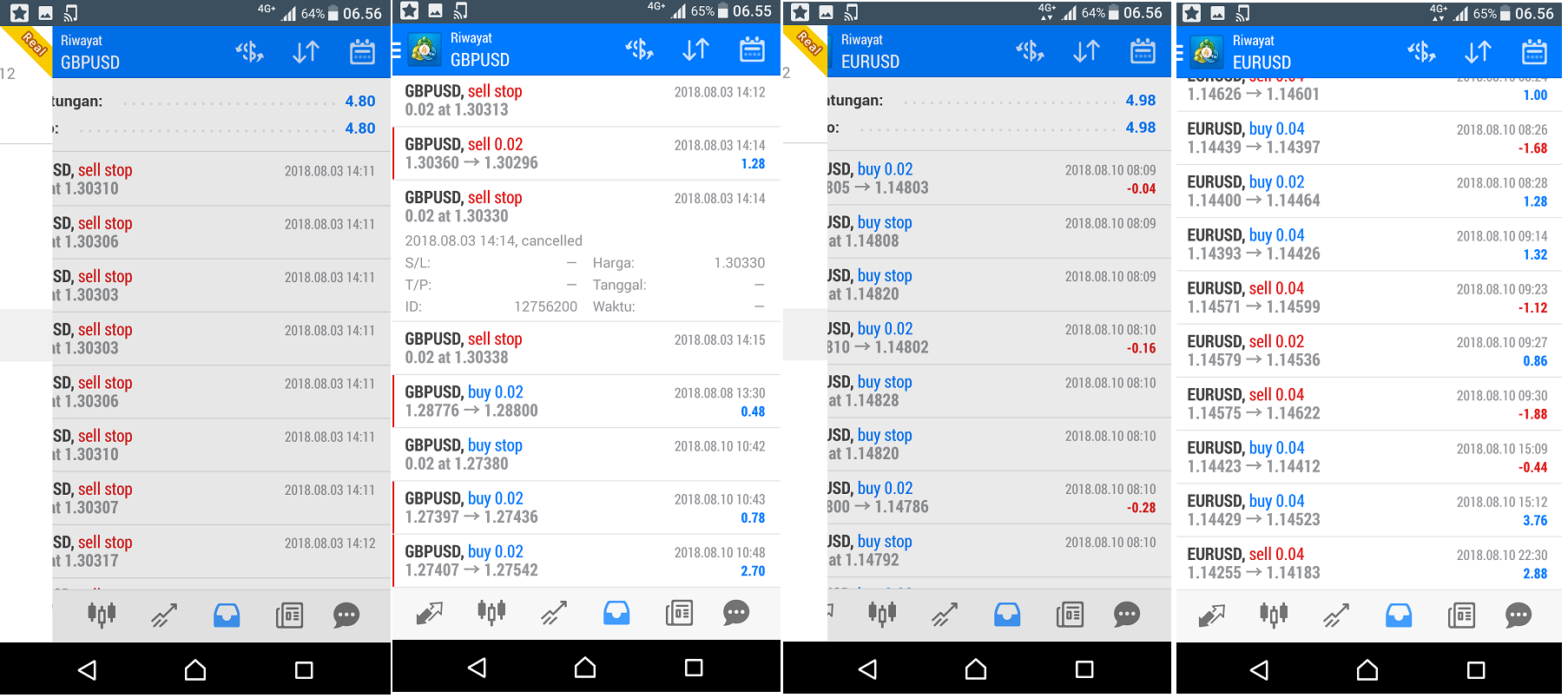Open the news tab on first GBPUSD screen
This screenshot has width=1568, height=698.
pos(289,616)
